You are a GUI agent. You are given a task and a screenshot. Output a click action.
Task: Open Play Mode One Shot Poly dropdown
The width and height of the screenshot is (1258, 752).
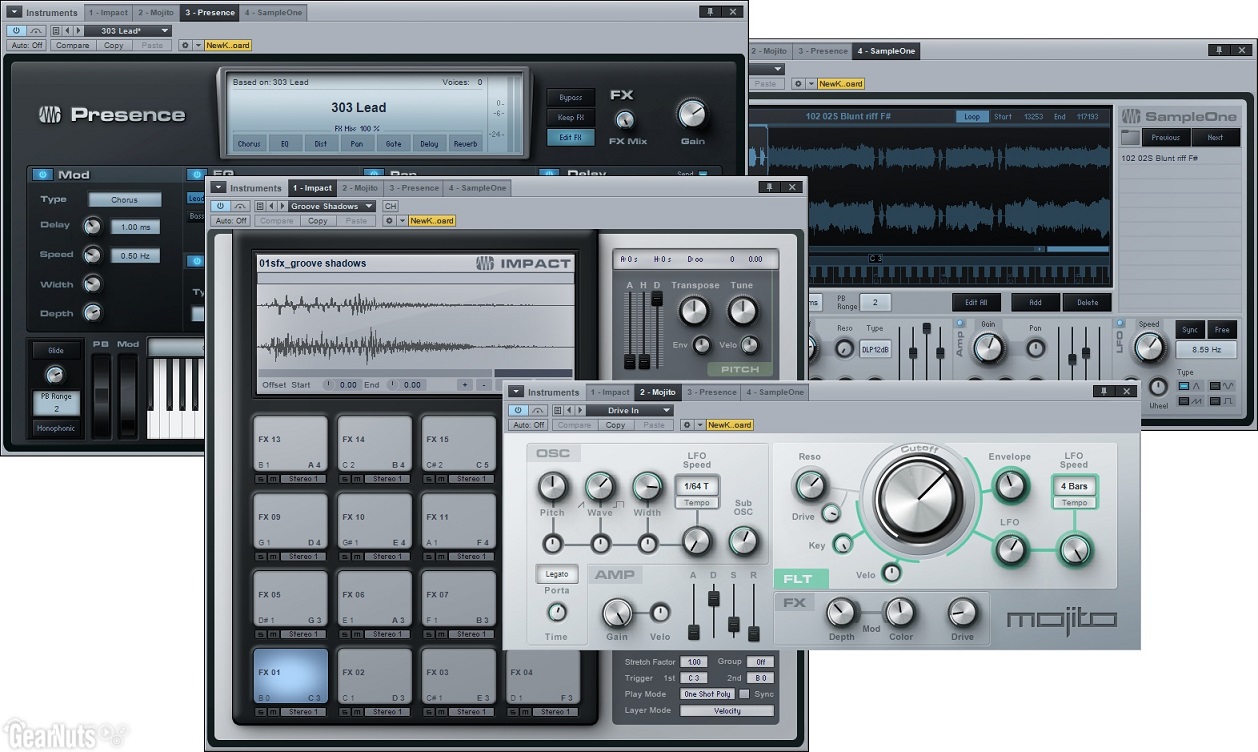point(707,694)
